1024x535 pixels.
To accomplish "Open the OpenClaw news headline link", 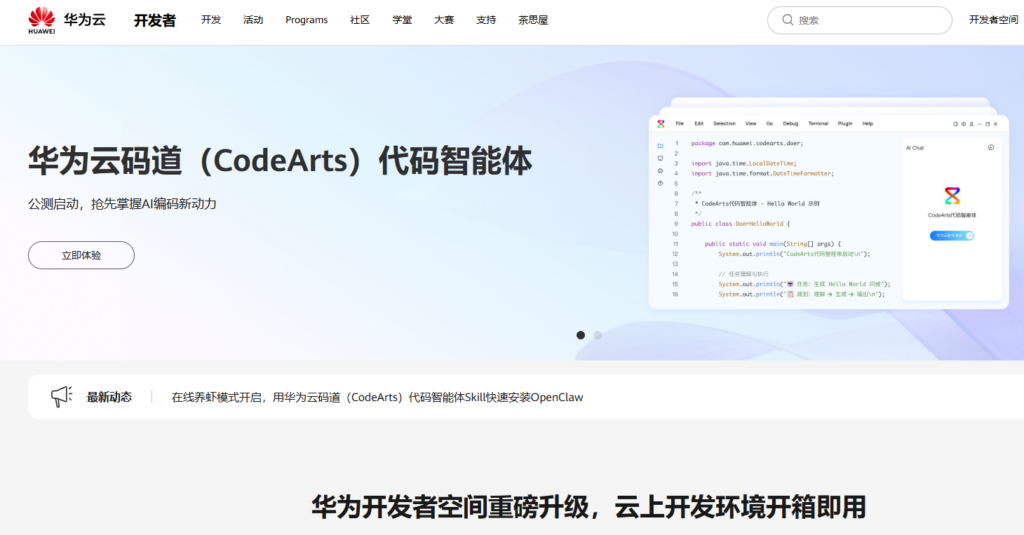I will (x=377, y=397).
